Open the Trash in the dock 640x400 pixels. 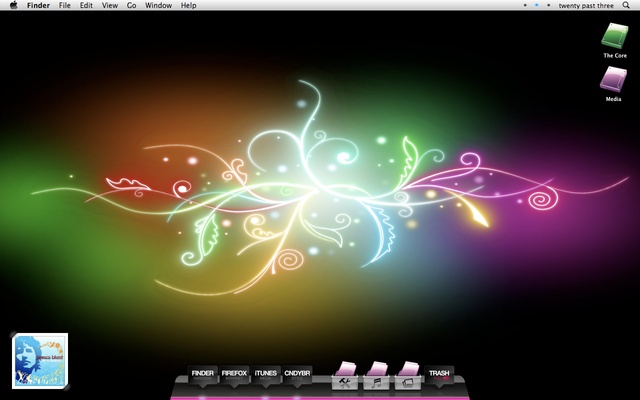[440, 373]
